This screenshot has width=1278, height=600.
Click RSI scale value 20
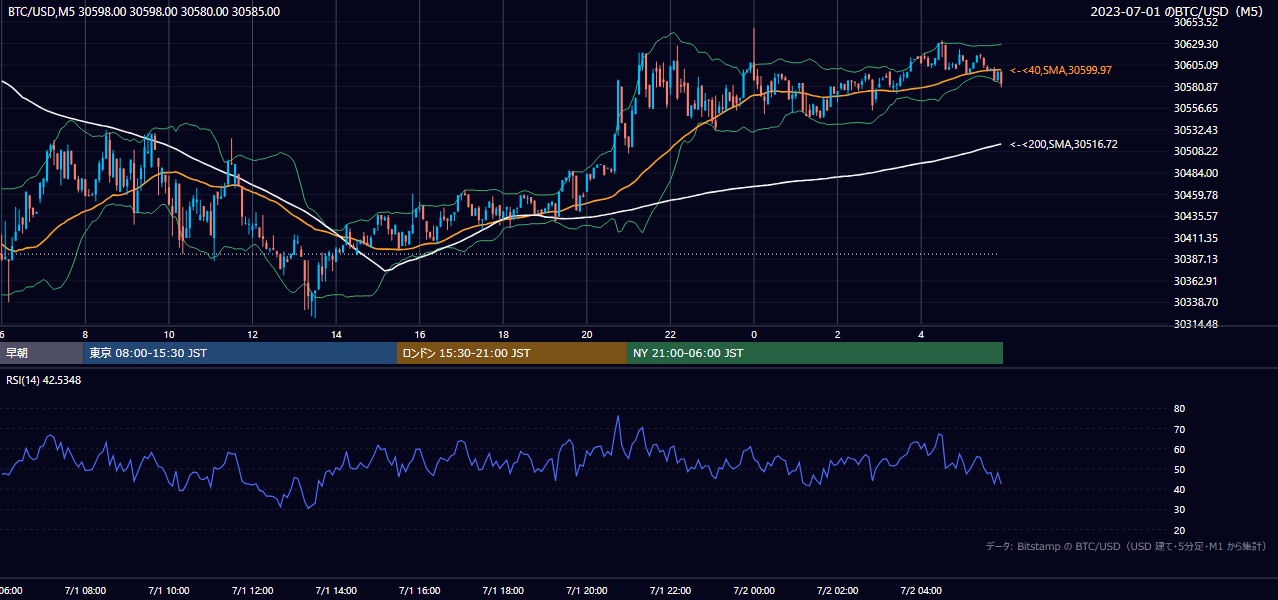[1179, 531]
